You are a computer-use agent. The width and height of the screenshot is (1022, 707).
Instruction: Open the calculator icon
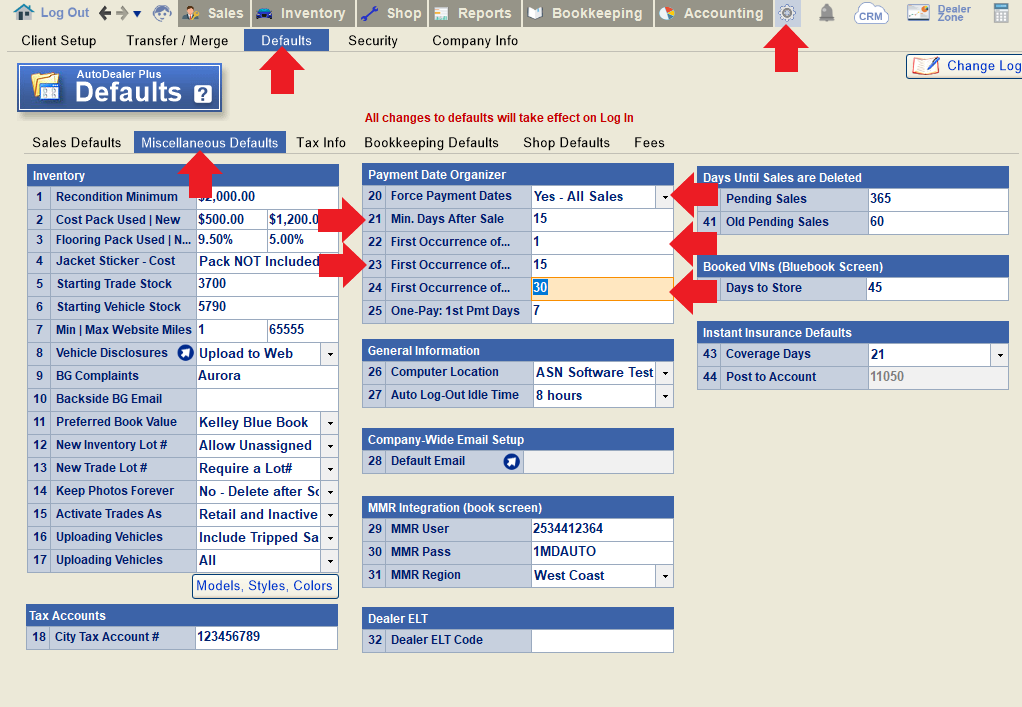(x=1001, y=13)
